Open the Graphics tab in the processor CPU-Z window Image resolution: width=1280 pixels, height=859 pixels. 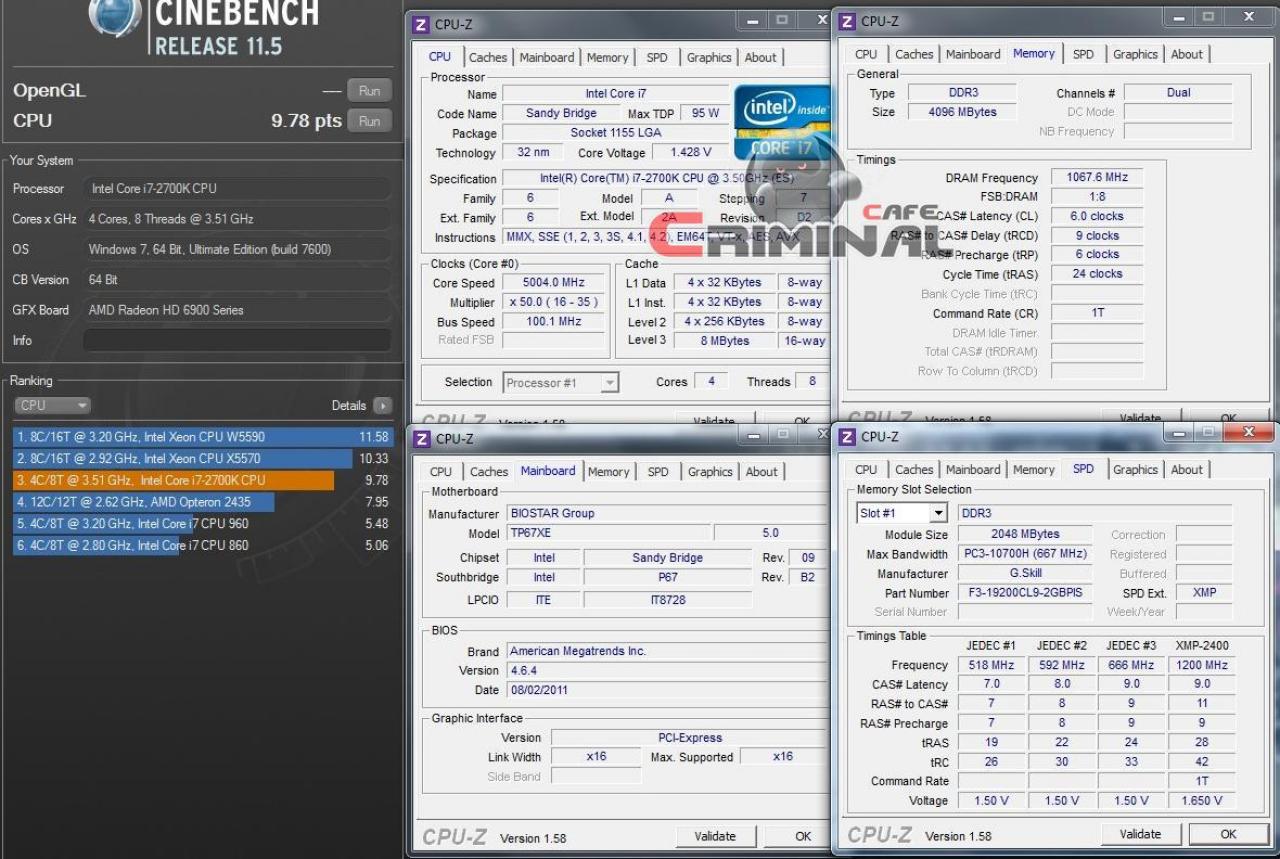coord(709,58)
